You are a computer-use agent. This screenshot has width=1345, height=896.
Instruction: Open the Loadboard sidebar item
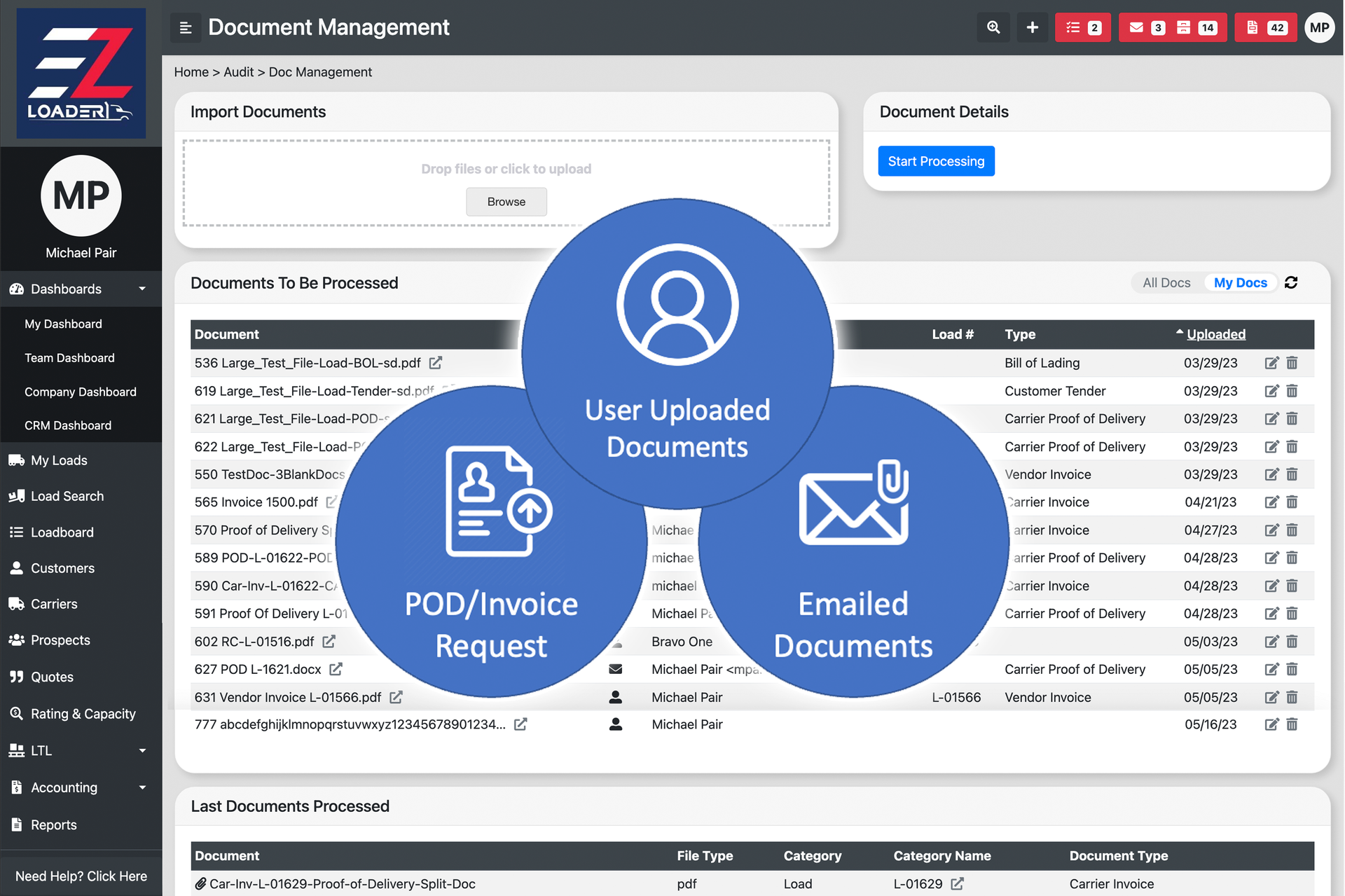point(62,532)
